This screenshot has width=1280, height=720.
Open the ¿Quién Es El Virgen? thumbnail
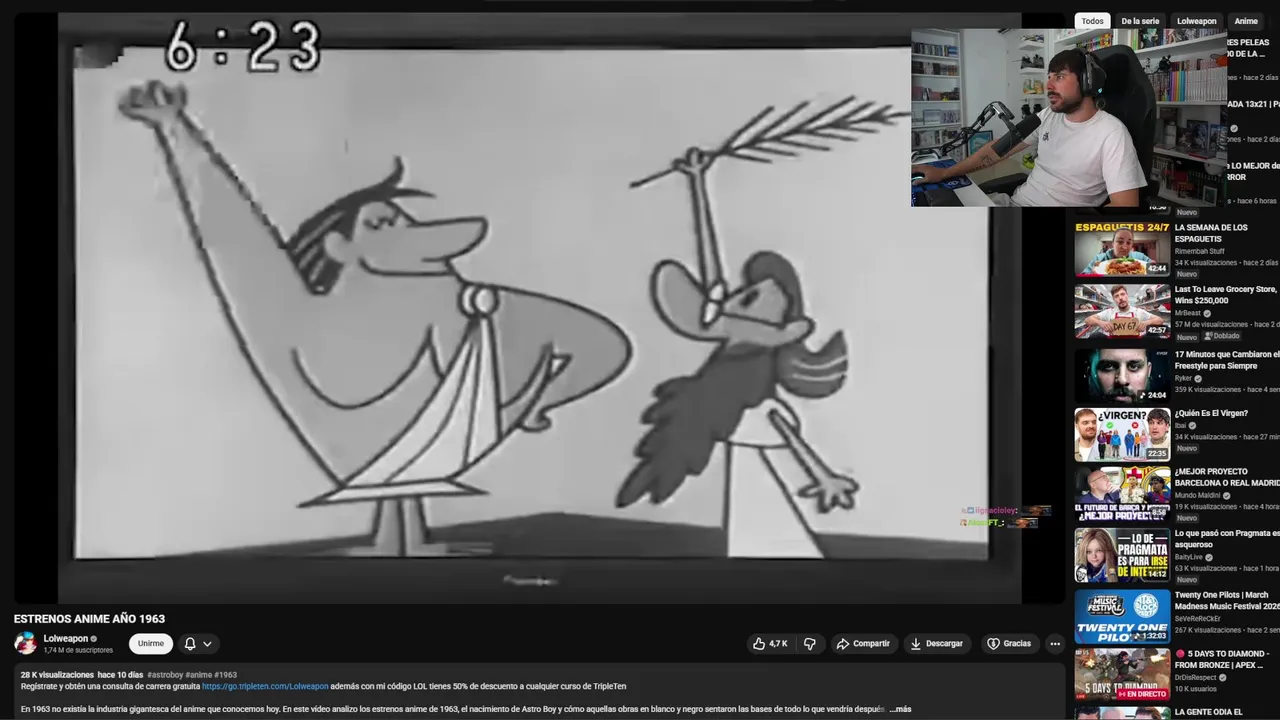click(x=1122, y=434)
